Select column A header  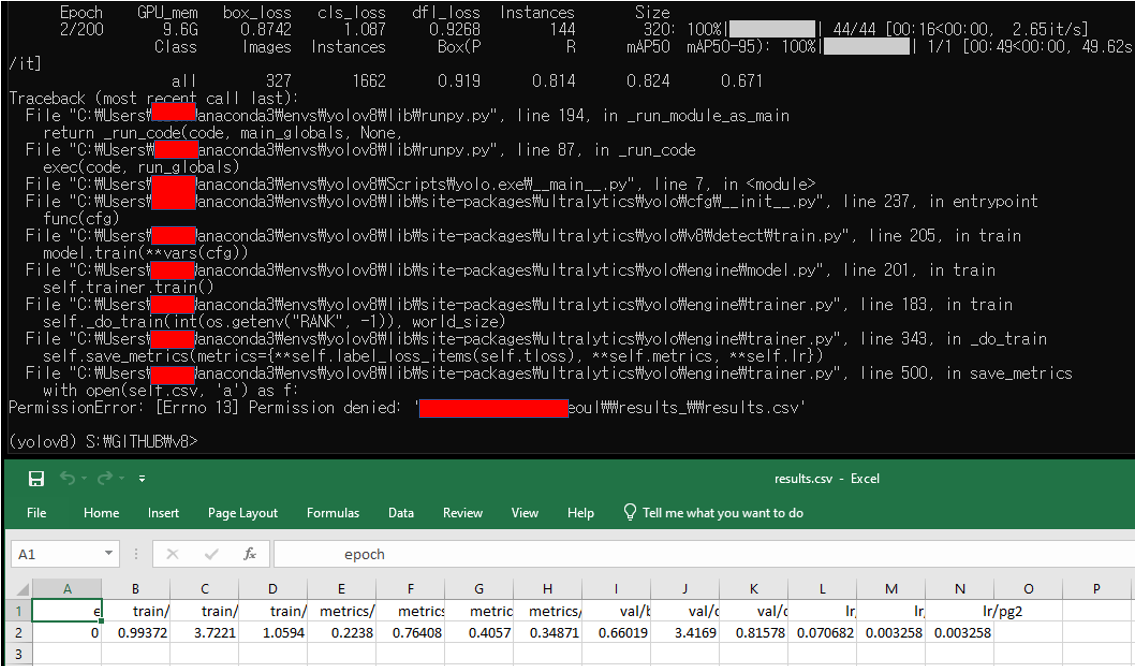coord(67,588)
